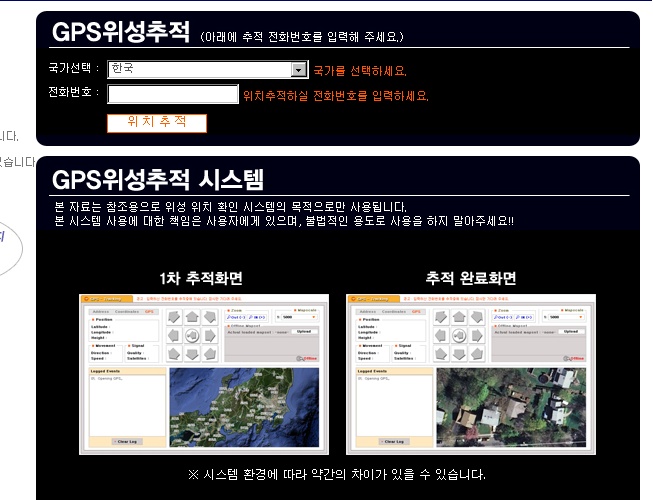Image resolution: width=653 pixels, height=500 pixels.
Task: Click center round button in 추적 완료화면 preview
Action: (x=459, y=336)
